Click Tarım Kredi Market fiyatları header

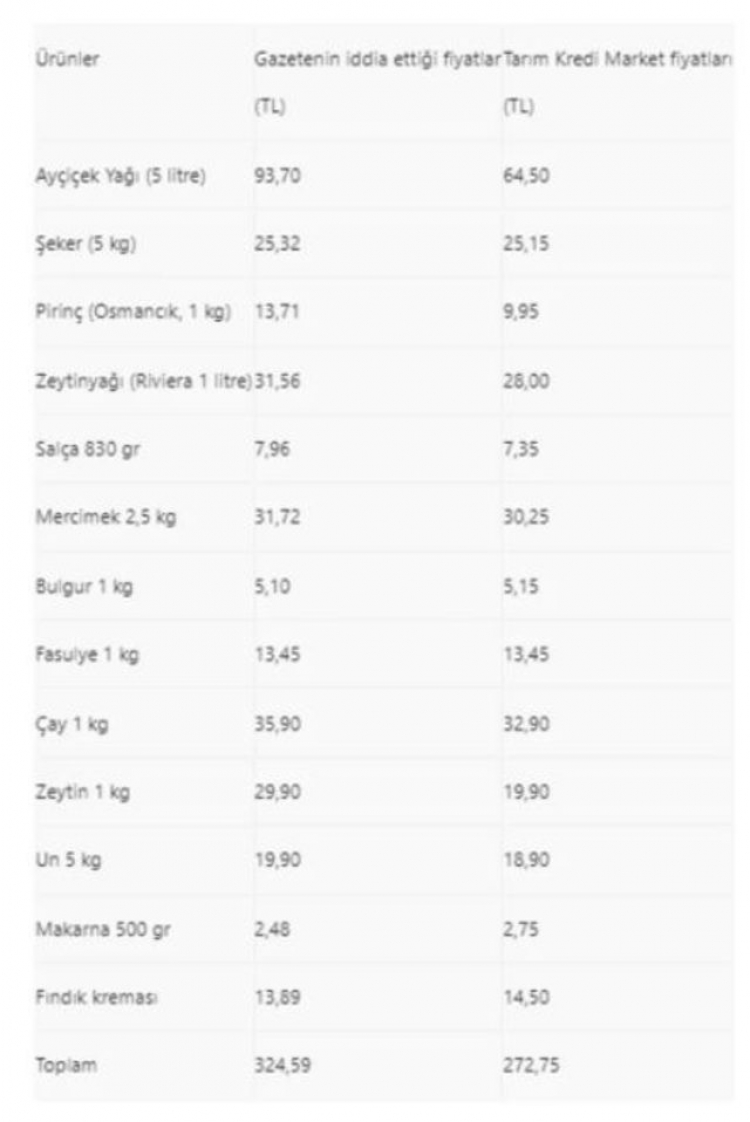click(x=617, y=60)
